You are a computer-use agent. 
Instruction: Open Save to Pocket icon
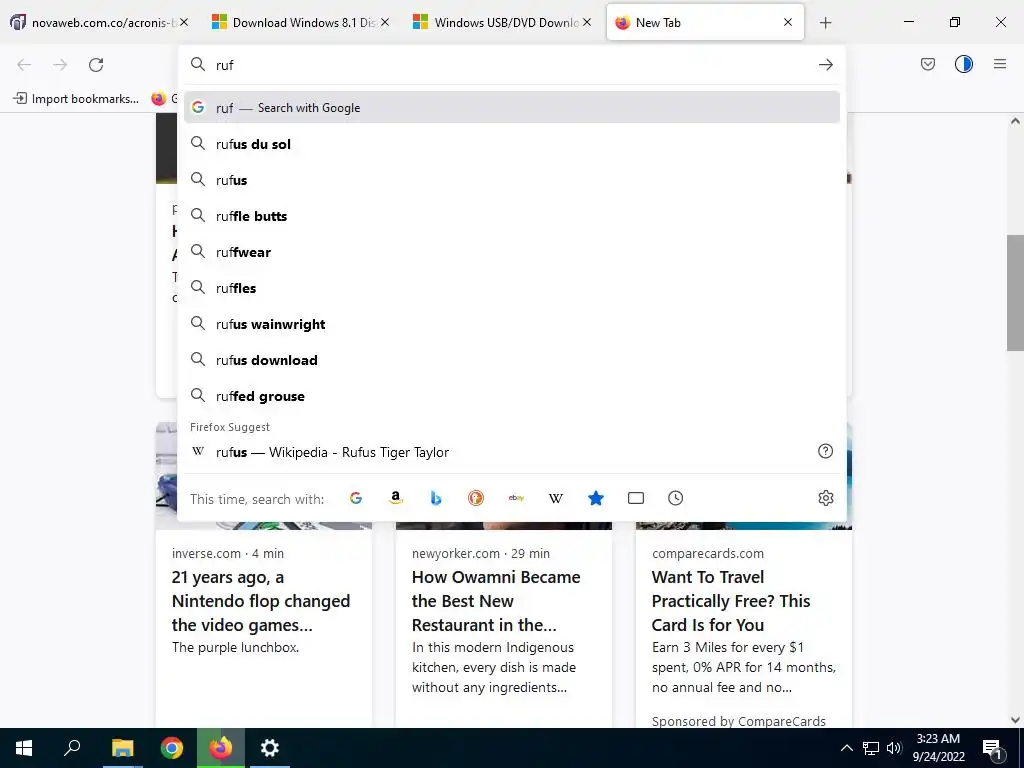tap(927, 64)
